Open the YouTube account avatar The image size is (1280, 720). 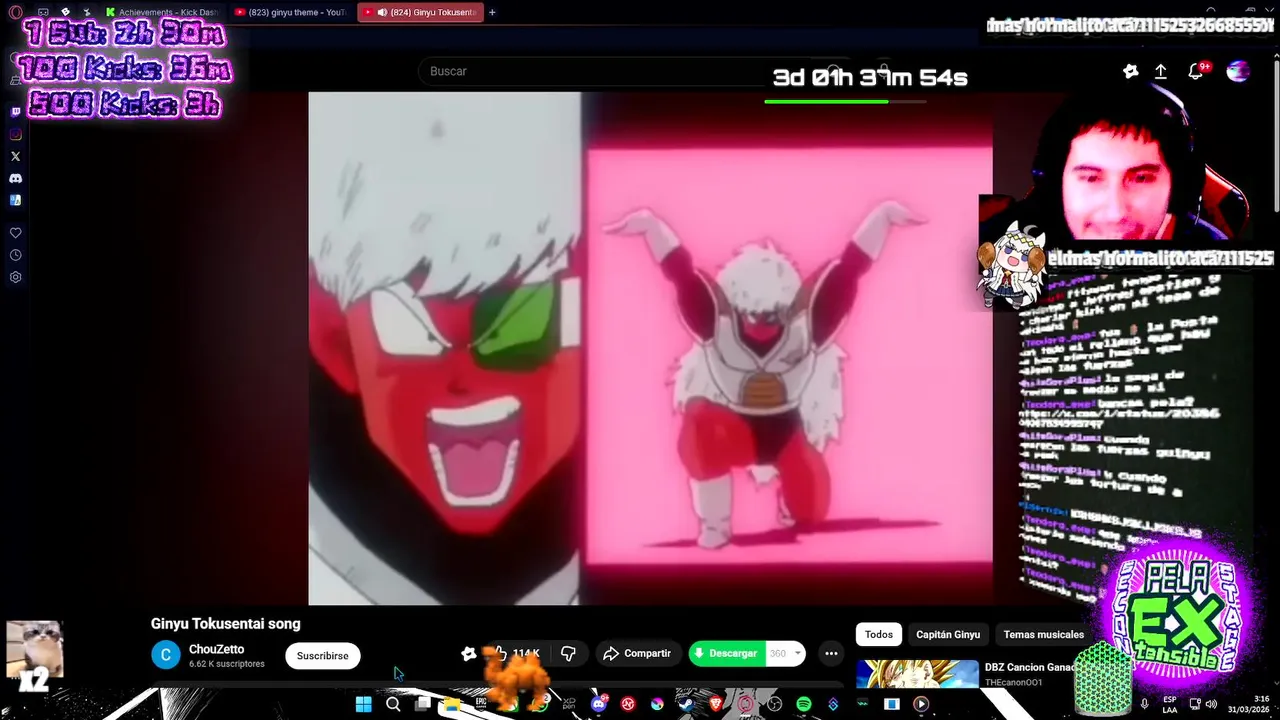tap(1238, 71)
